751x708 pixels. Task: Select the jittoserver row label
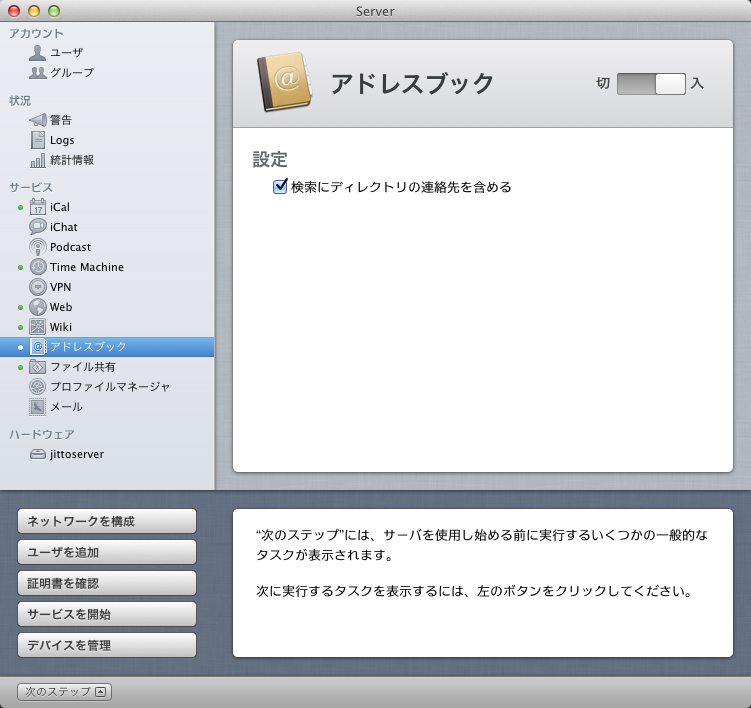pos(77,454)
